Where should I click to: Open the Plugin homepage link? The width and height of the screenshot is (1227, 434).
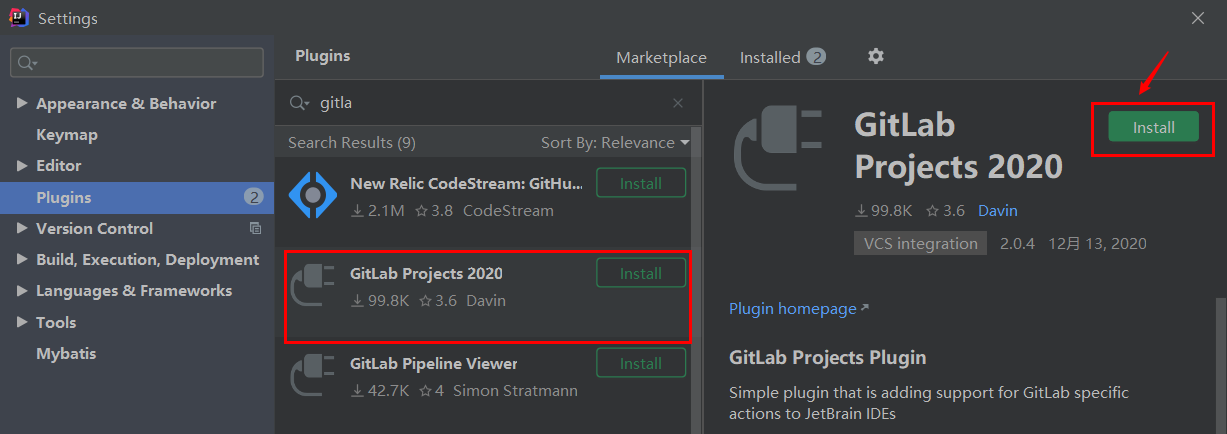[799, 308]
